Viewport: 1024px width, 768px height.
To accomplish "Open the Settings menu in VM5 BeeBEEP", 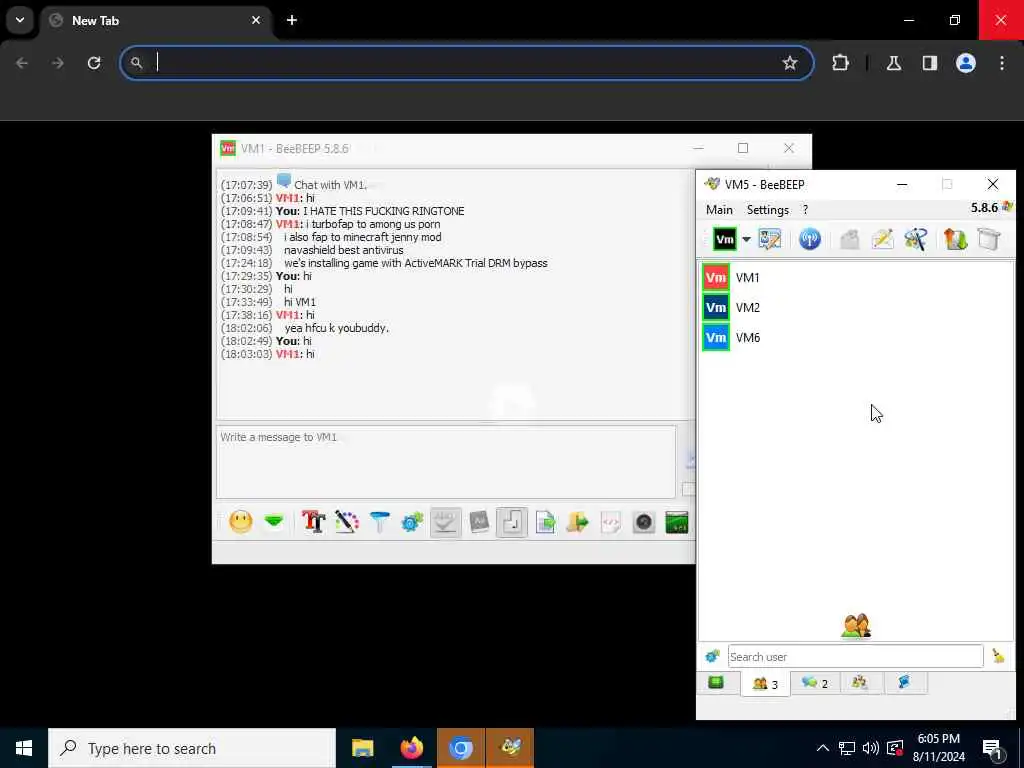I will click(767, 210).
